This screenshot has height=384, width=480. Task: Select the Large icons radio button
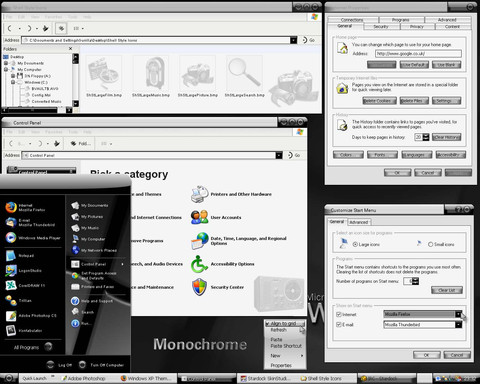tap(355, 245)
